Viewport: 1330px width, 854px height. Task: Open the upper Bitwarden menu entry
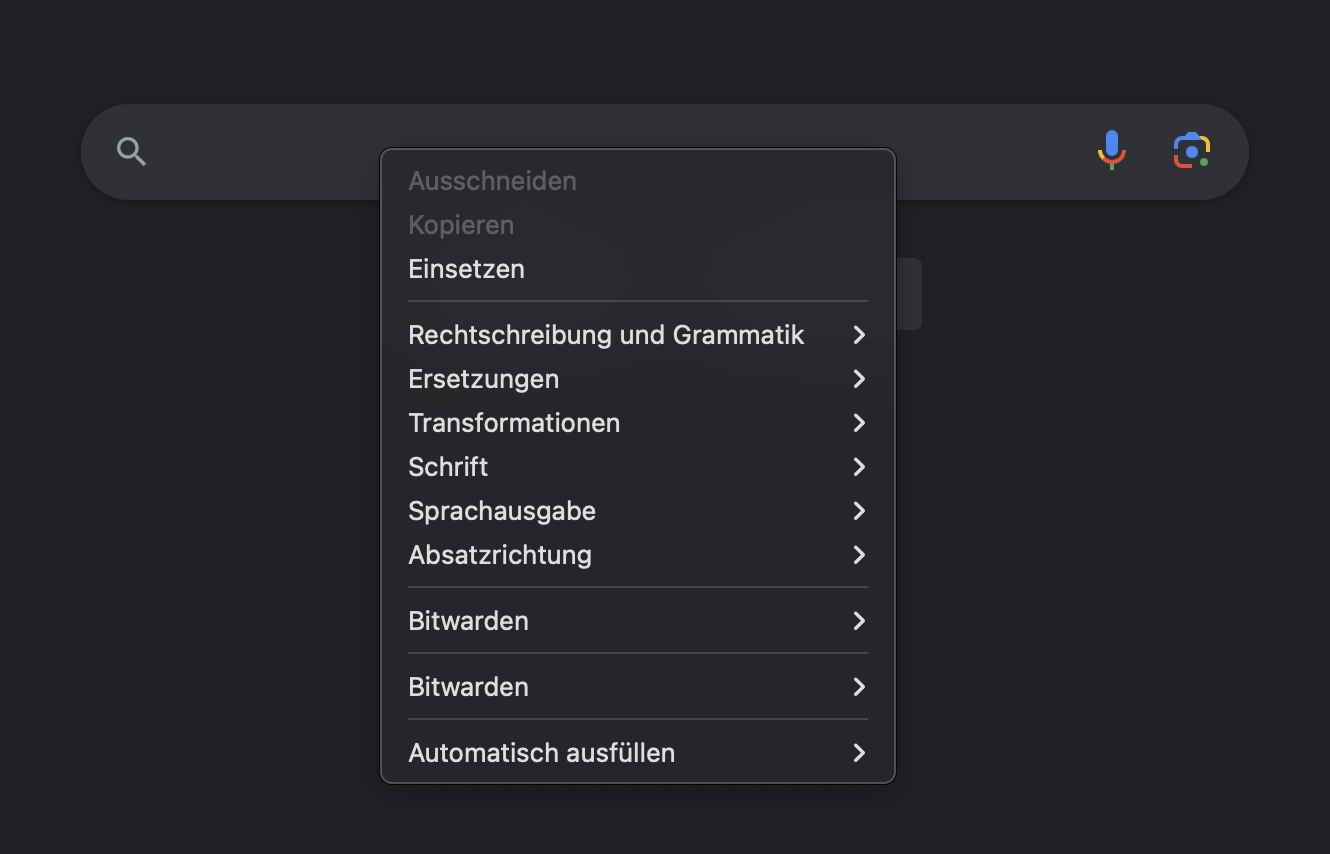[x=468, y=621]
